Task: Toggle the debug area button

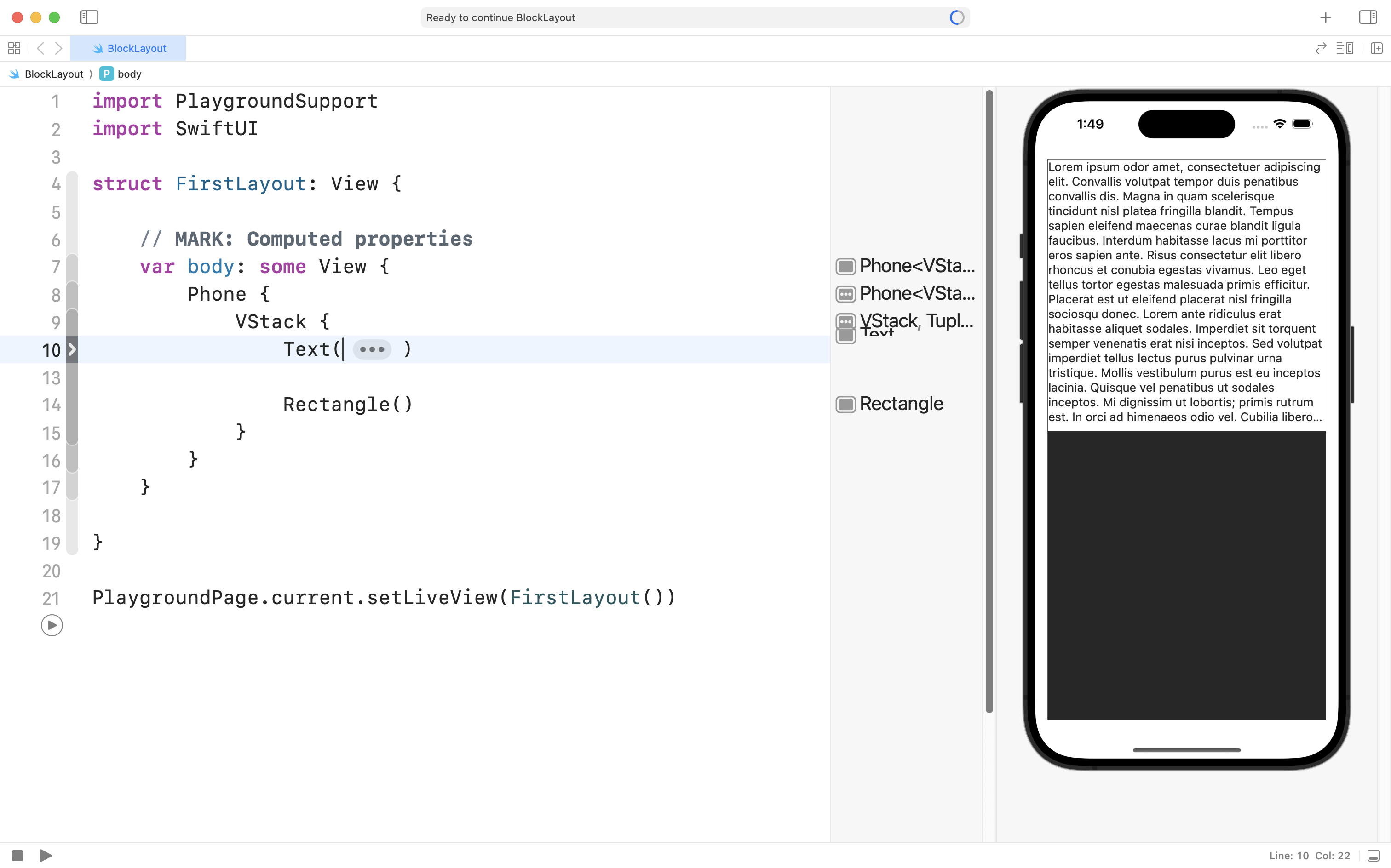Action: coord(1373,856)
